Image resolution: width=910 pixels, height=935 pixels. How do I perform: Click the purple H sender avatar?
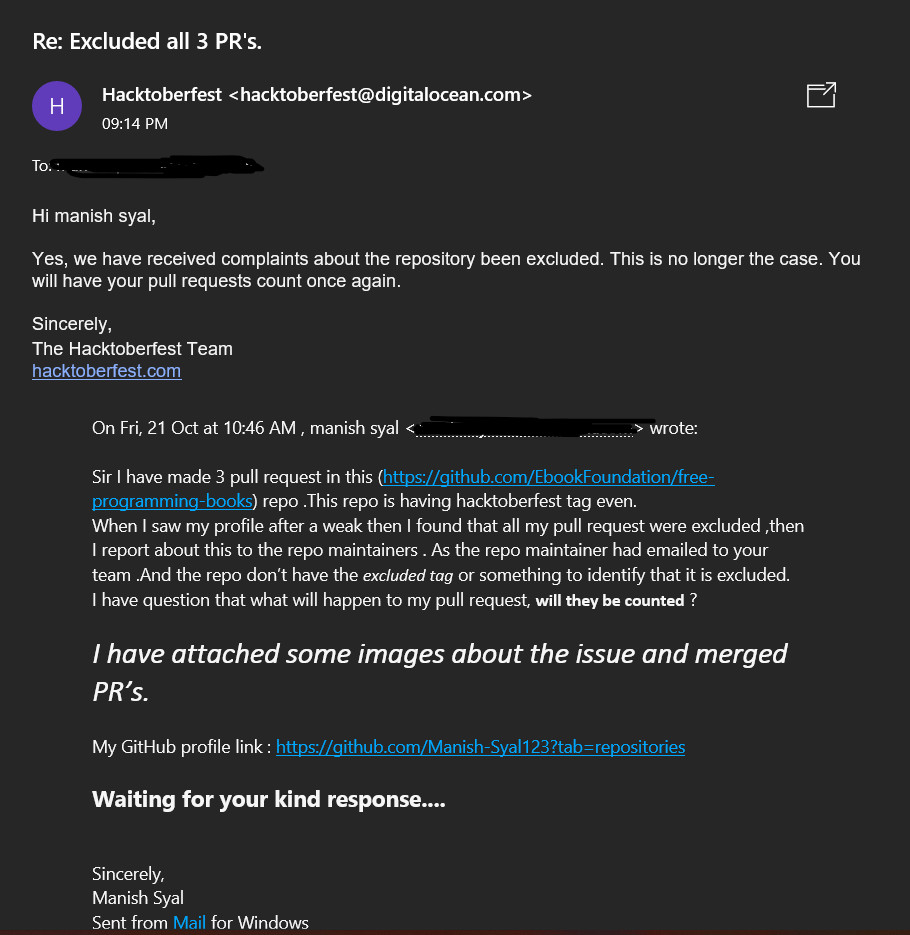coord(57,106)
